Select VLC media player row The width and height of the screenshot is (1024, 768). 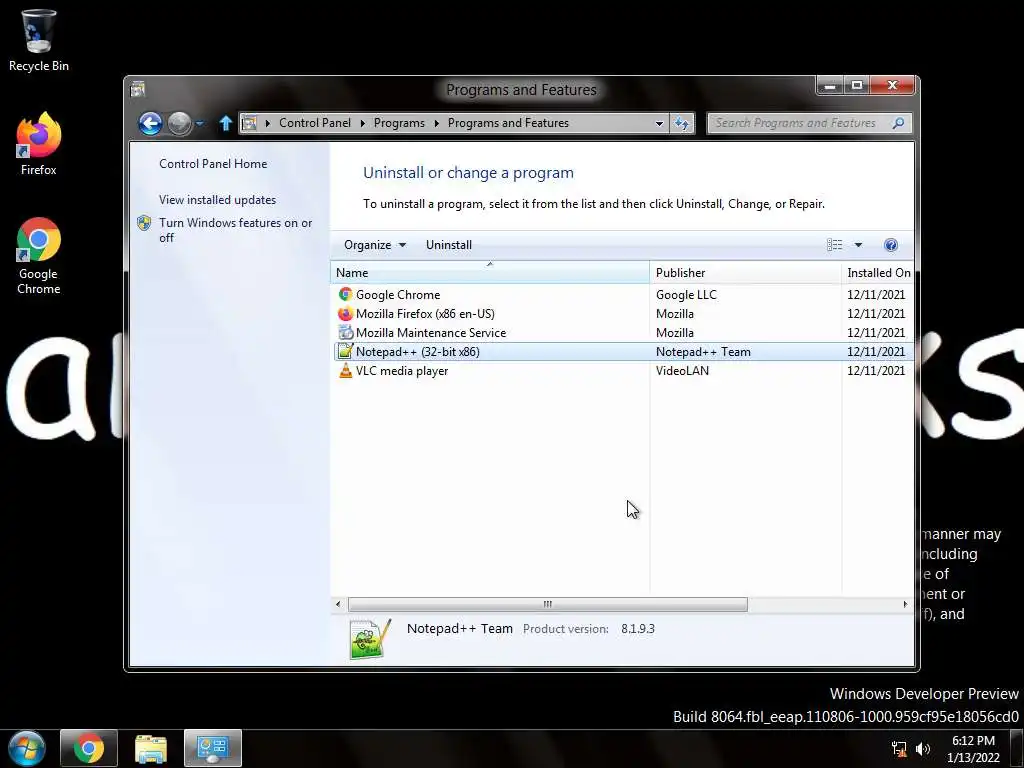pos(622,370)
